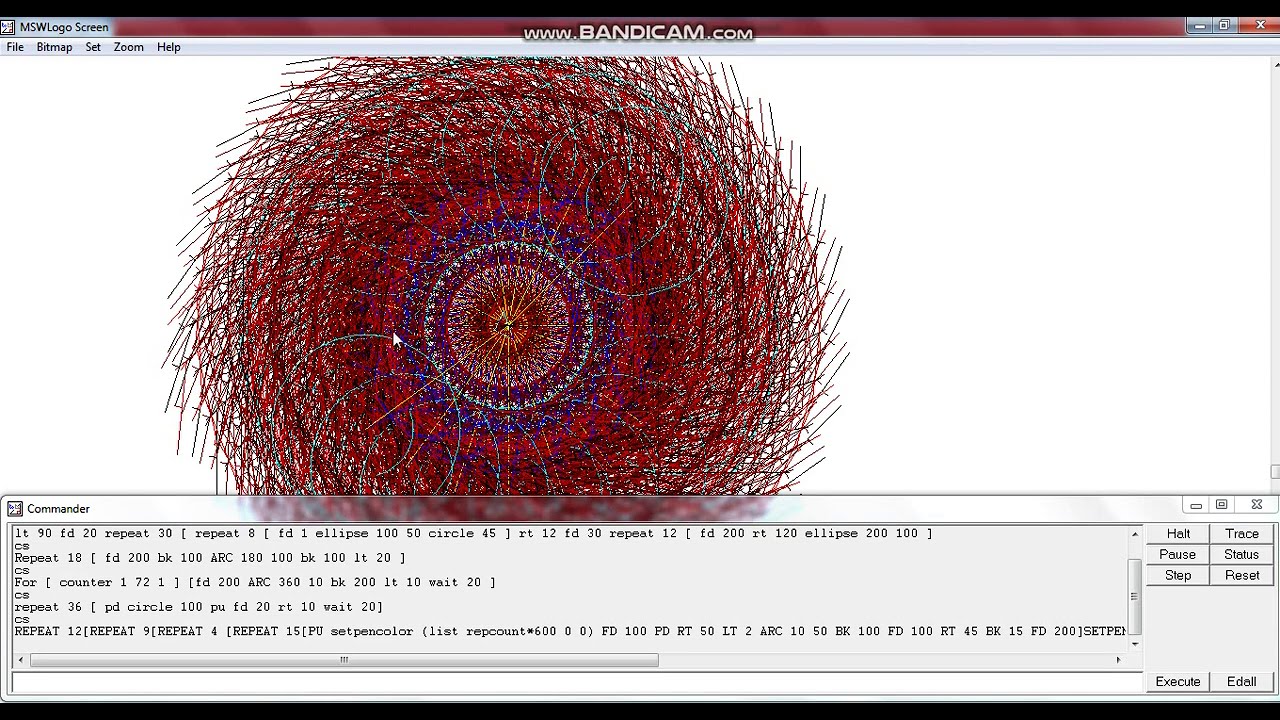Maximize the Commander window
This screenshot has width=1280, height=720.
pos(1222,505)
